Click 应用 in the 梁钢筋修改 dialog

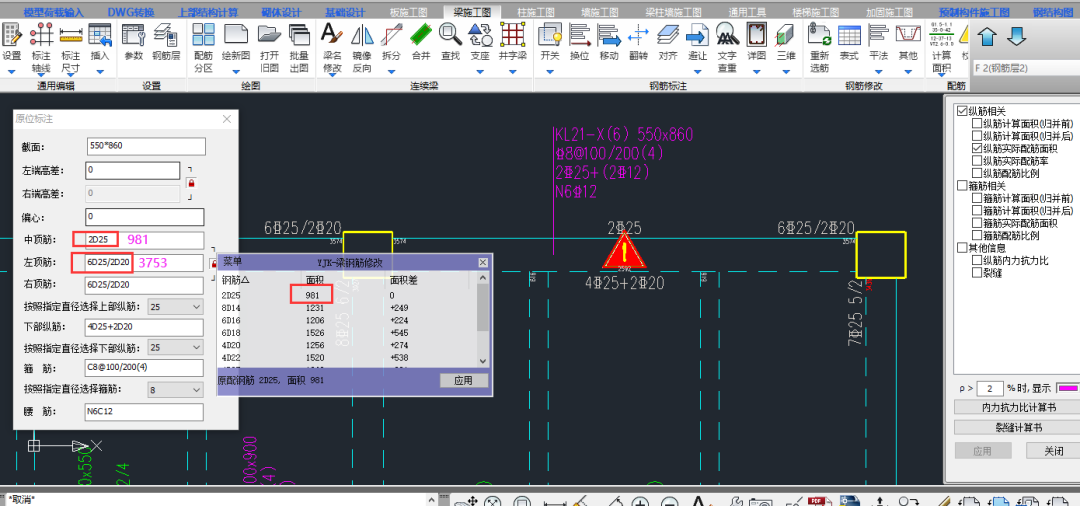464,381
